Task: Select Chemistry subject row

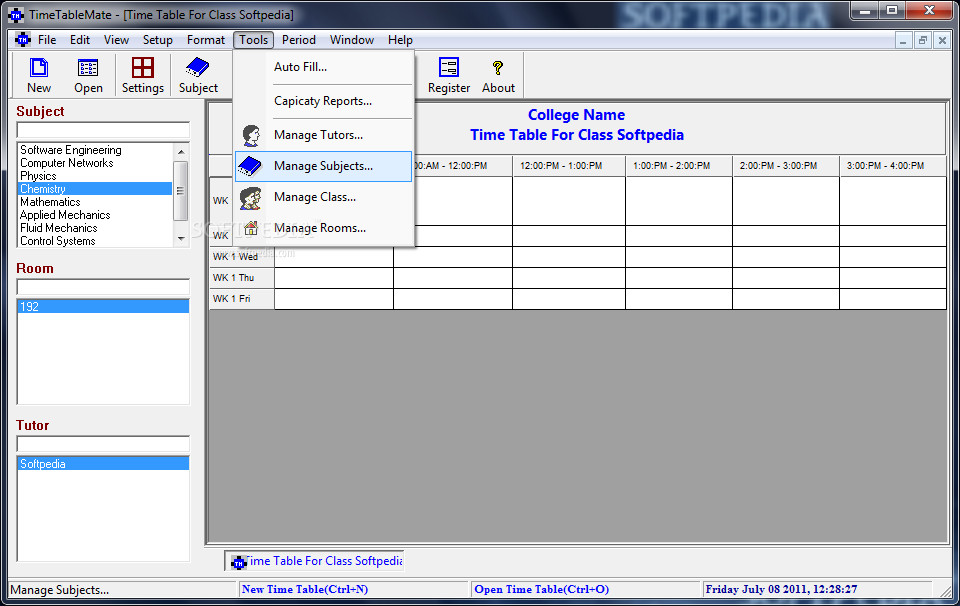Action: (x=96, y=189)
